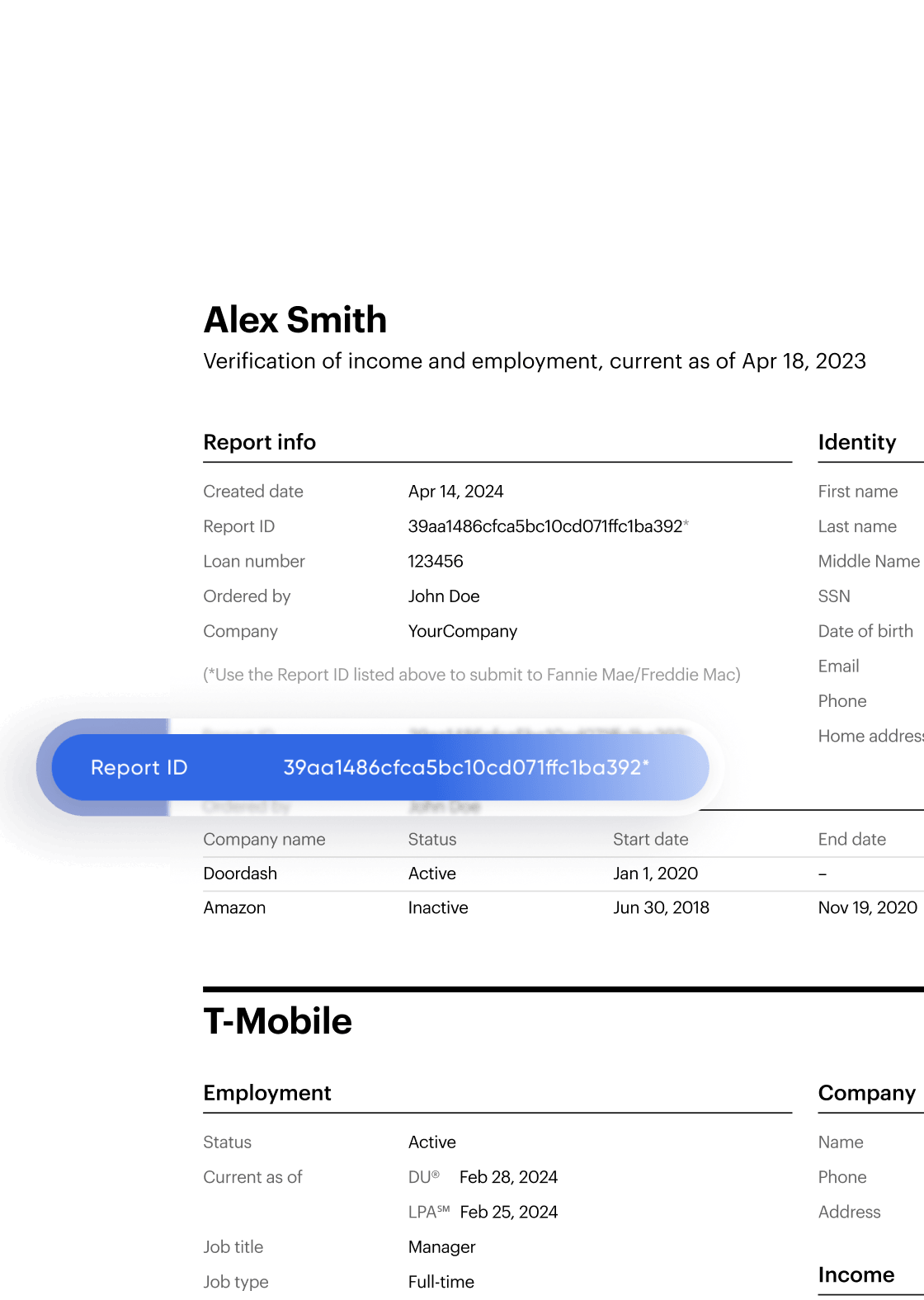Click the End date column header
The image size is (924, 1300).
(x=852, y=839)
